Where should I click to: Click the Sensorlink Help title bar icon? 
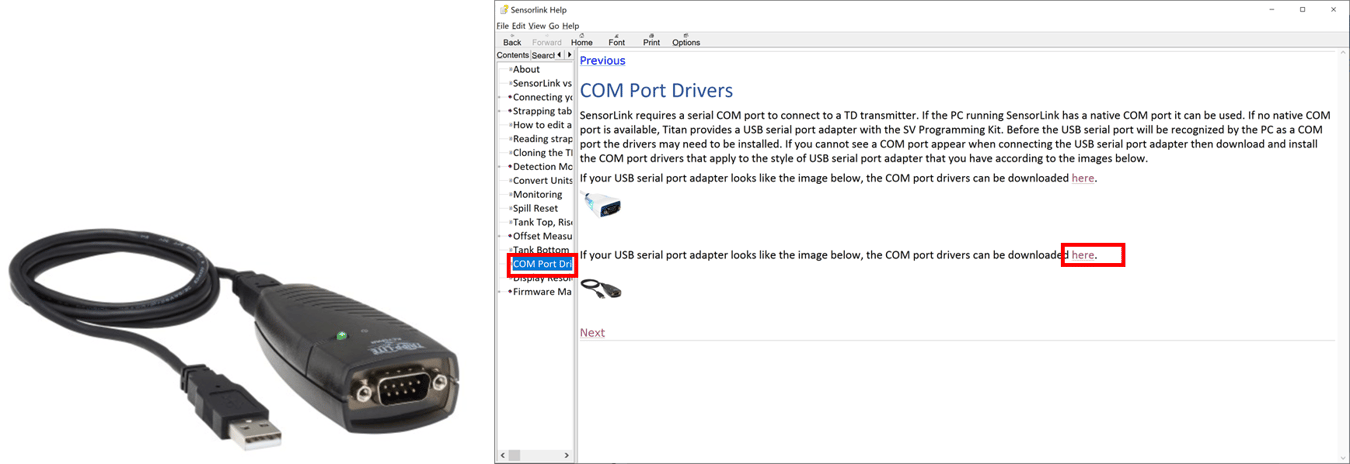coord(504,9)
